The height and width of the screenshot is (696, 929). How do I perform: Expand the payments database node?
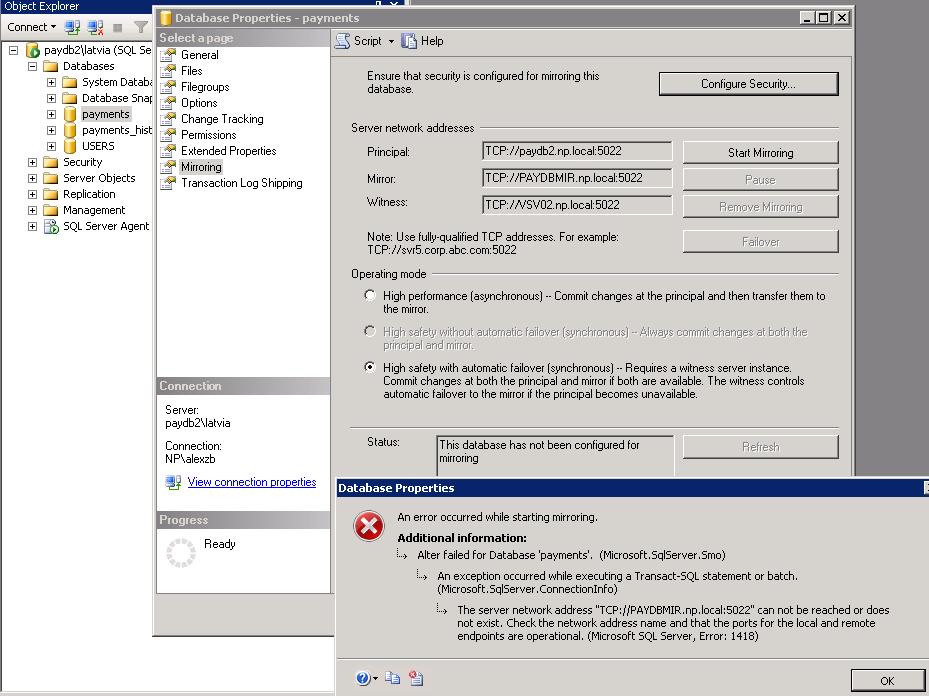pos(52,114)
